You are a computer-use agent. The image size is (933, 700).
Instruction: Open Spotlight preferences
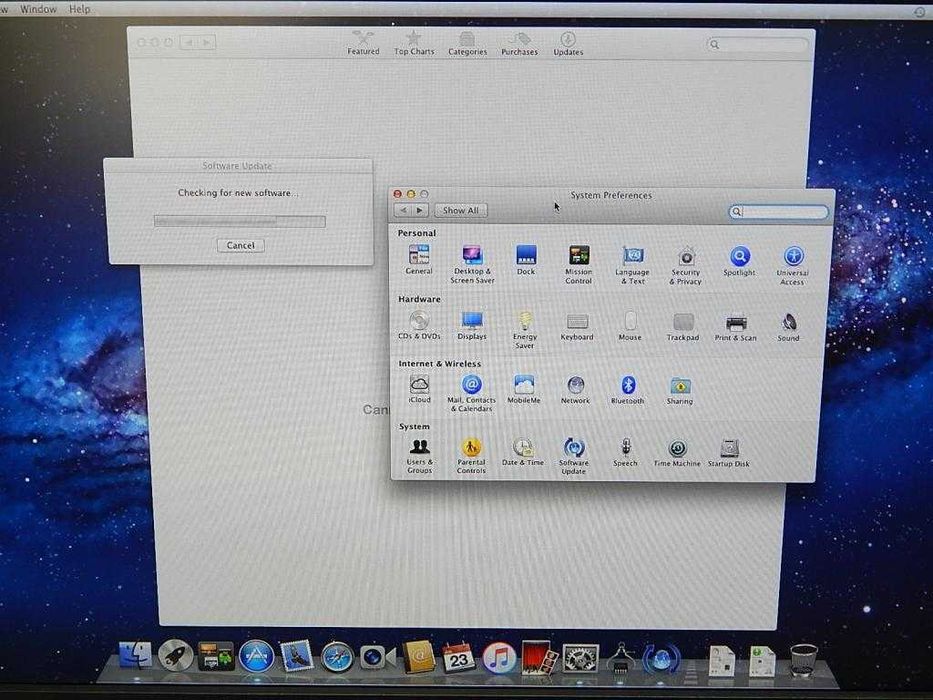tap(740, 261)
